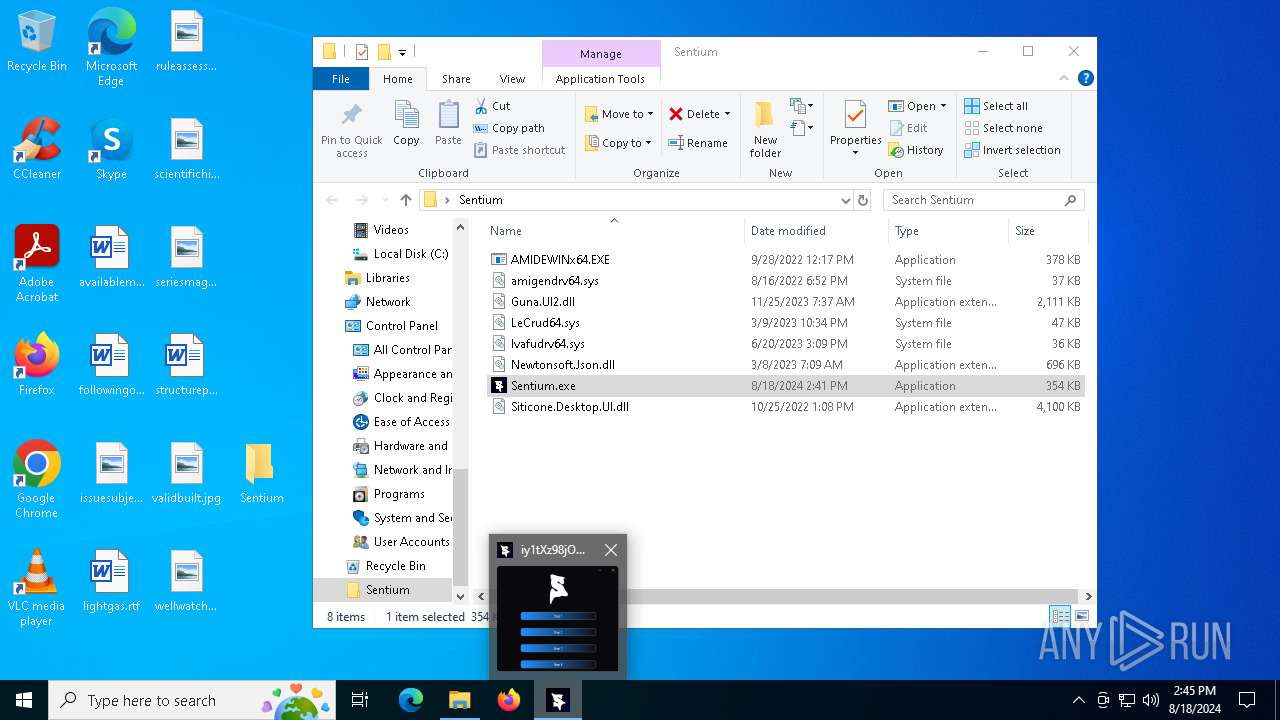This screenshot has height=720, width=1280.
Task: Open Explorer help question mark
Action: (1085, 78)
